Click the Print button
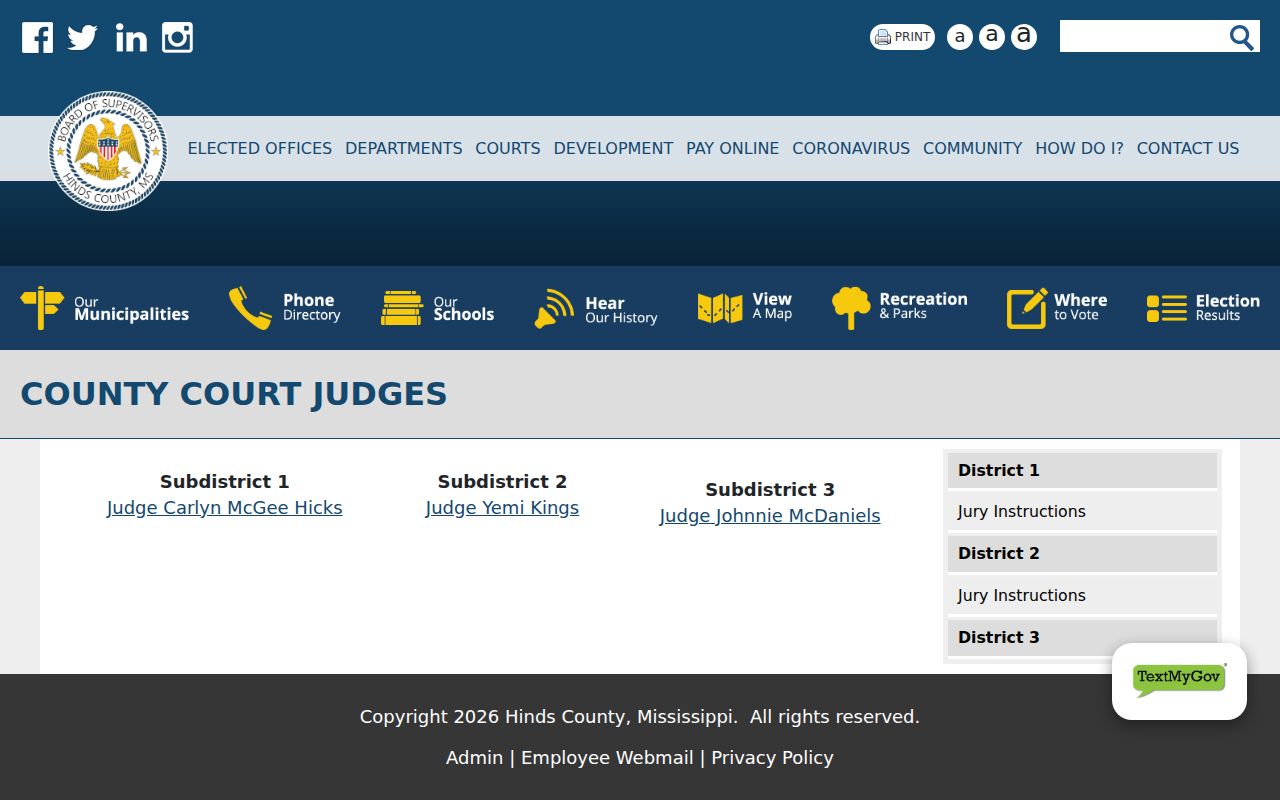 pos(902,37)
